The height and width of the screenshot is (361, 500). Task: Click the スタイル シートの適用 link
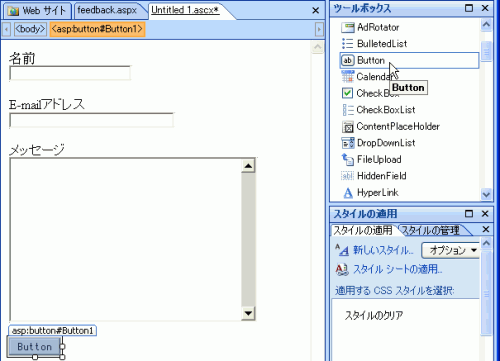(x=398, y=269)
